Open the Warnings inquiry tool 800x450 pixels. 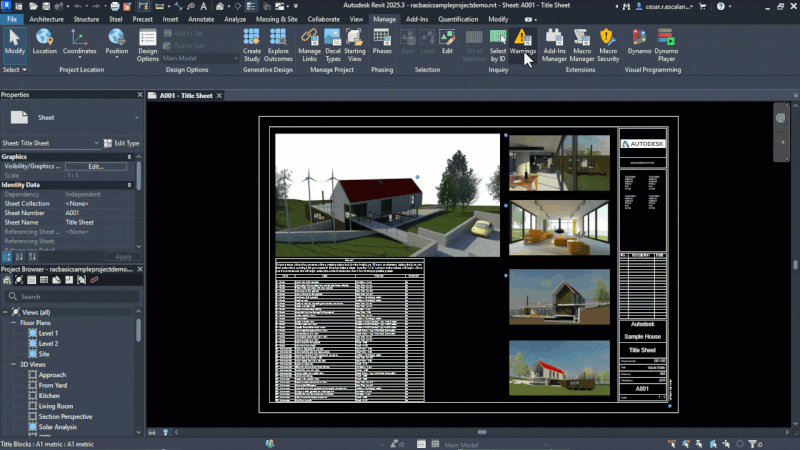click(522, 42)
